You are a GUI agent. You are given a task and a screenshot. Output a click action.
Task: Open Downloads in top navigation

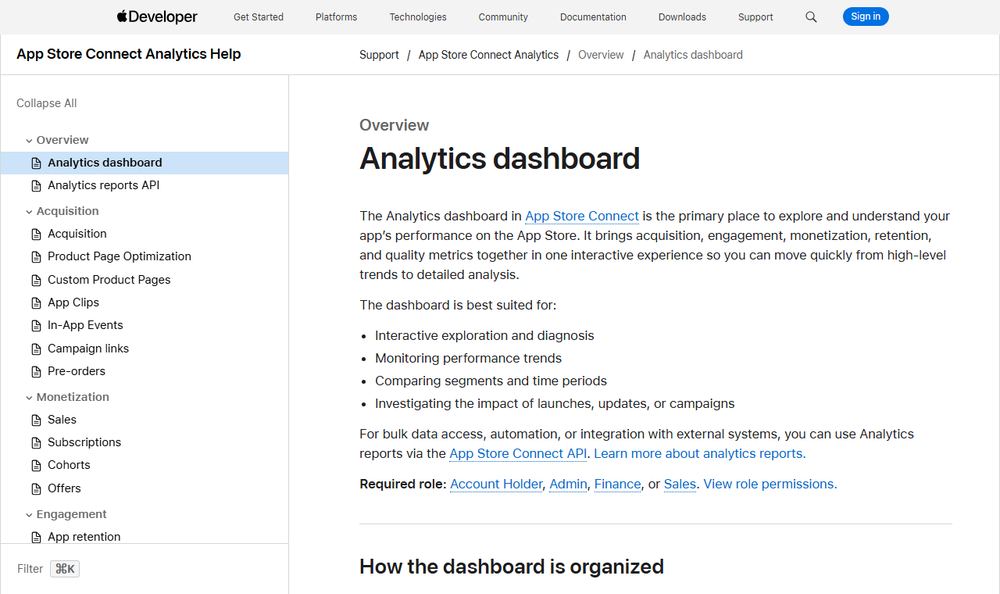click(x=682, y=17)
